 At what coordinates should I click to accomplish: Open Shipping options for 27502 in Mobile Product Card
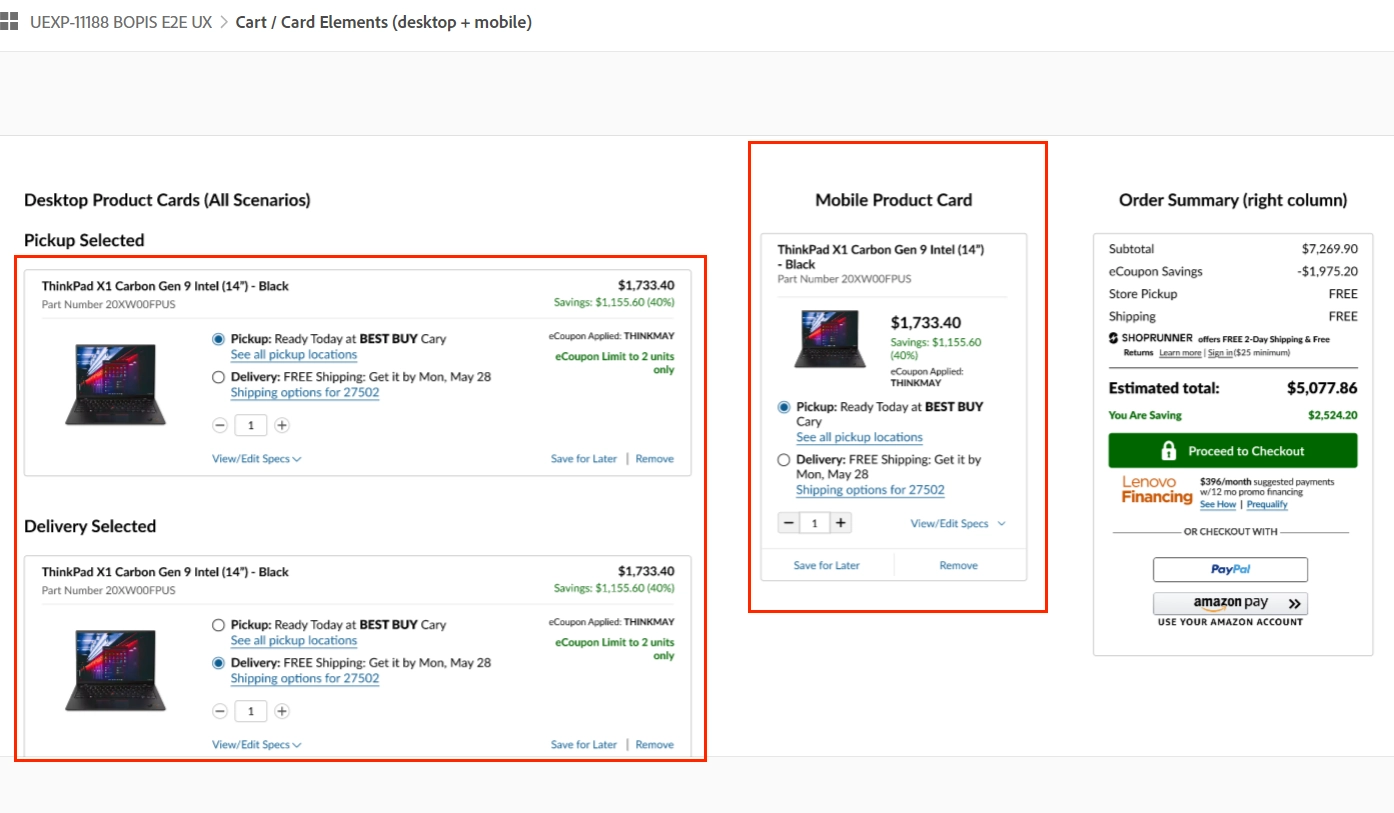click(870, 491)
